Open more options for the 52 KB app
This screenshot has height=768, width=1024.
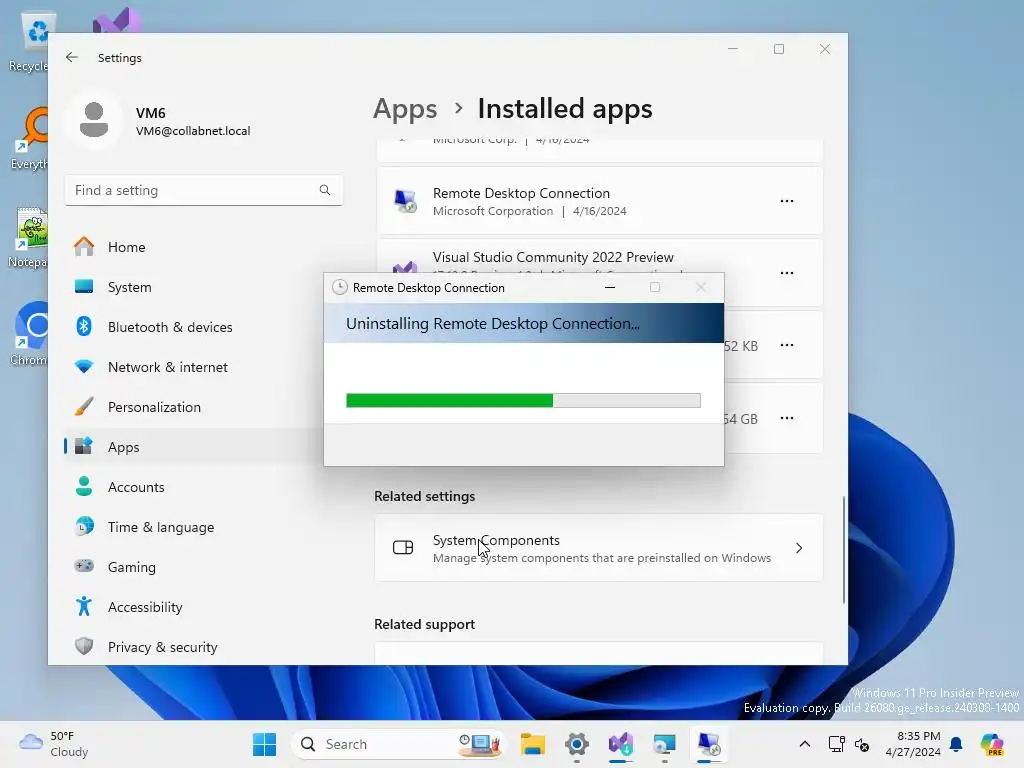point(787,345)
